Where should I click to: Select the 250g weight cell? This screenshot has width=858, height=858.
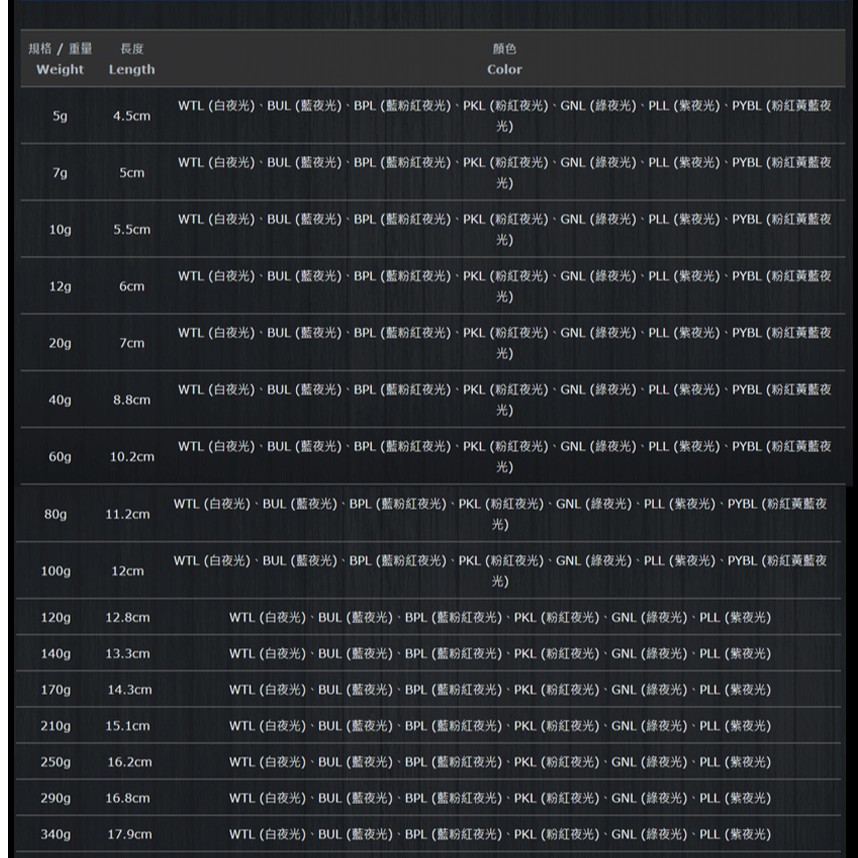pyautogui.click(x=56, y=762)
